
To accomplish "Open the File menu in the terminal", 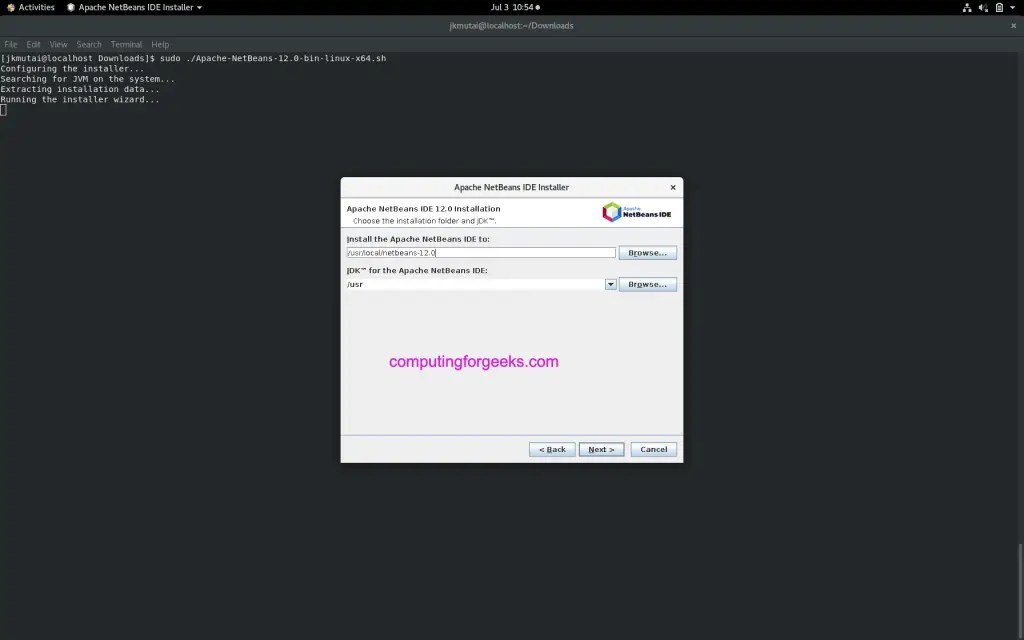I will pos(10,44).
